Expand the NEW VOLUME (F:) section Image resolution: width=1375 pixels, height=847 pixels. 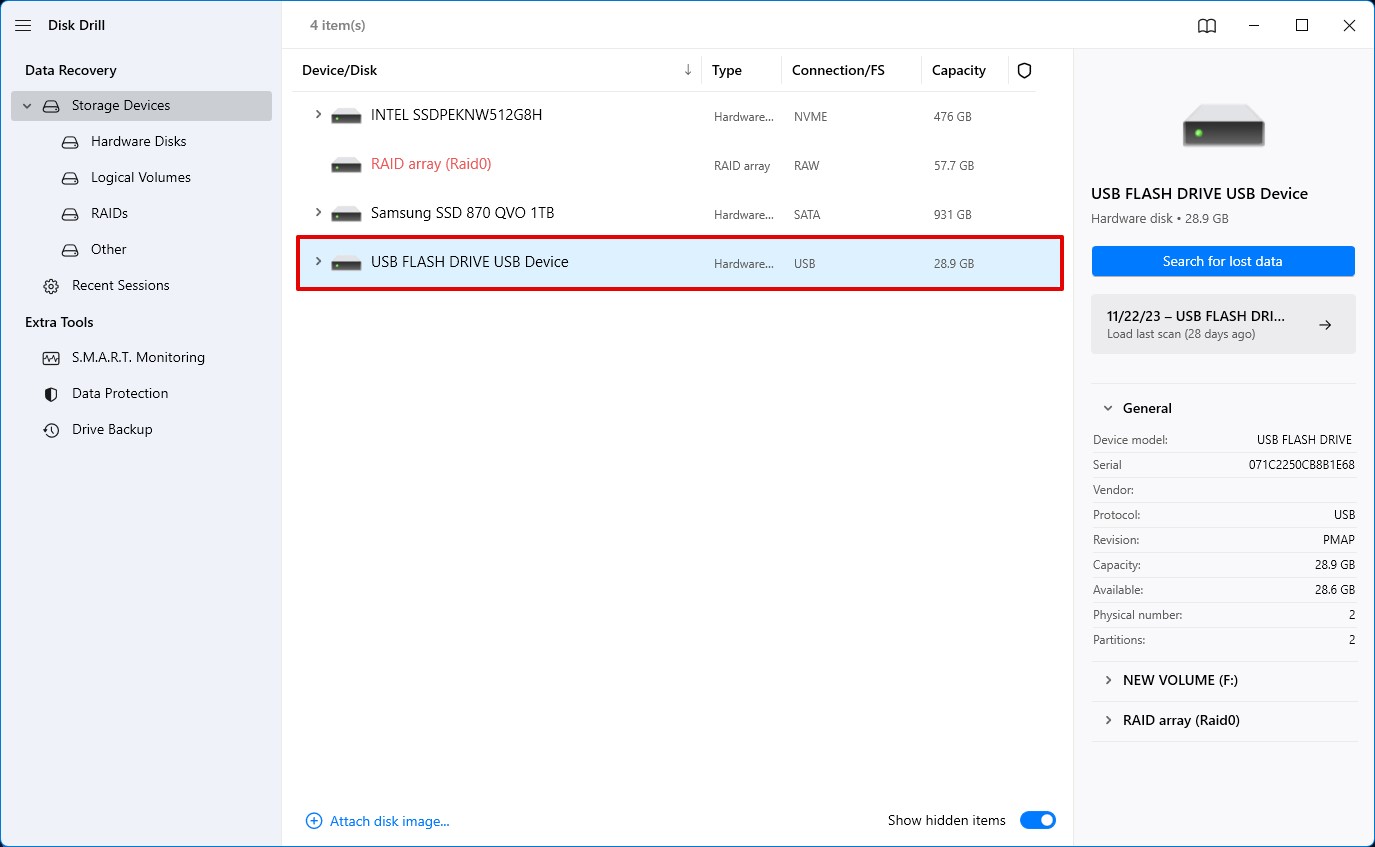click(x=1107, y=680)
